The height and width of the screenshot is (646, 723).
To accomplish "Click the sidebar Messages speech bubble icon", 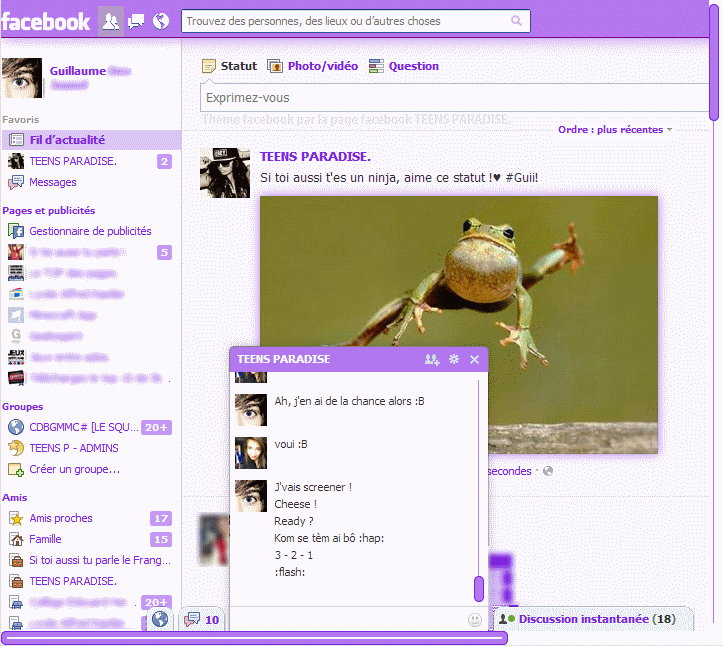I will click(x=16, y=182).
